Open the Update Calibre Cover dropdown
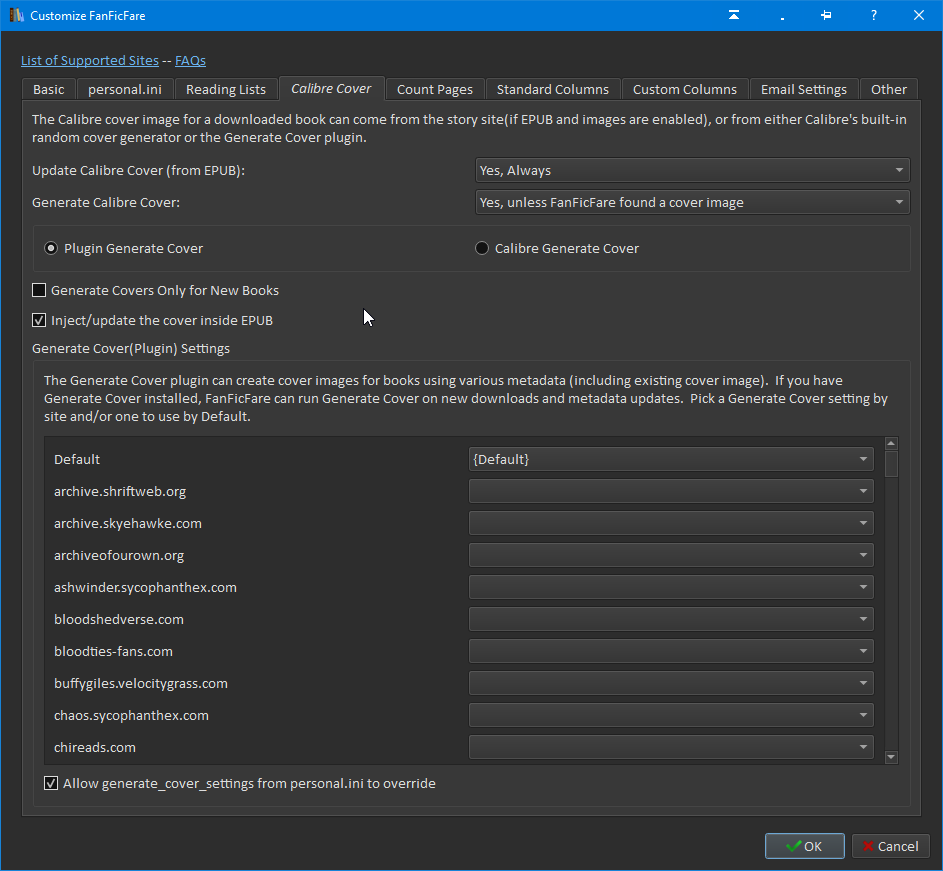Image resolution: width=943 pixels, height=871 pixels. click(692, 170)
